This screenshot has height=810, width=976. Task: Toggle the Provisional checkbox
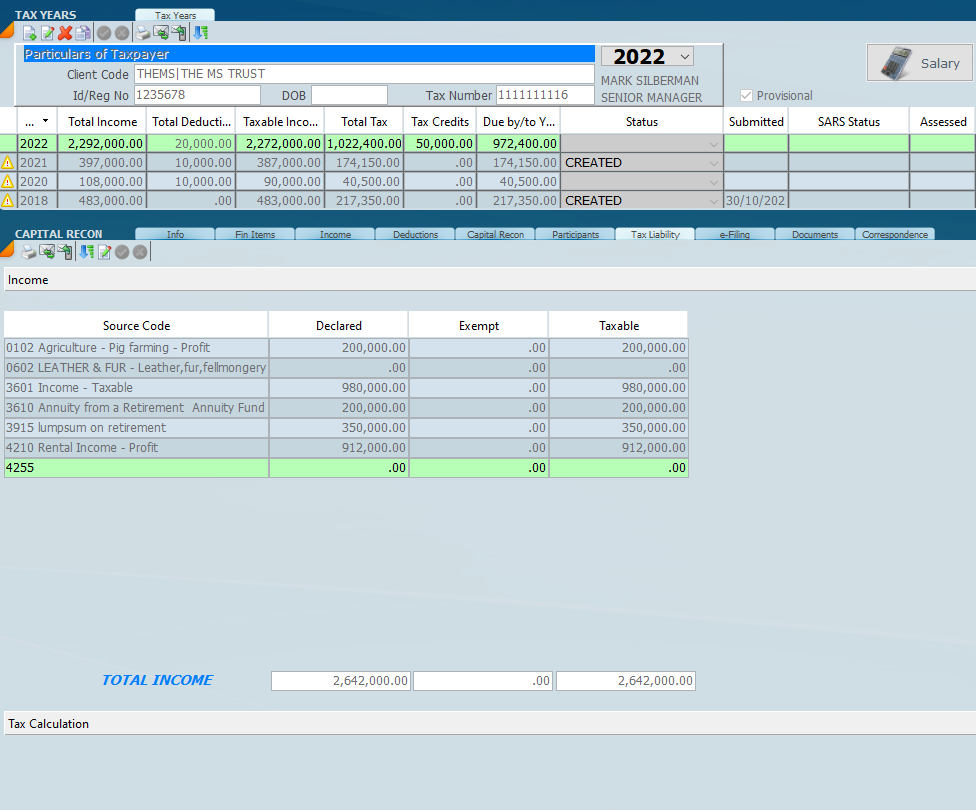(746, 96)
